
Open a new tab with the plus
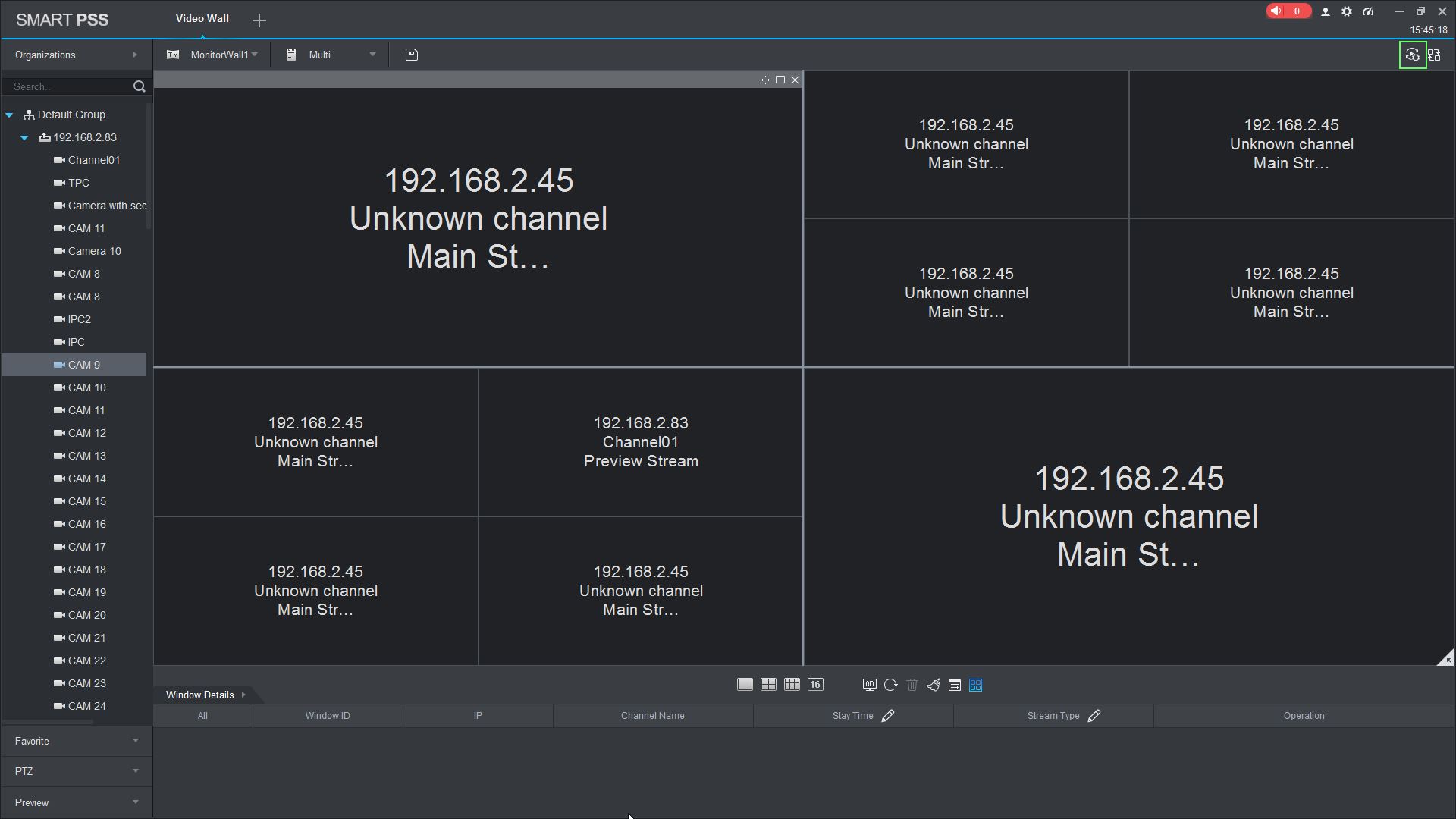pyautogui.click(x=259, y=20)
